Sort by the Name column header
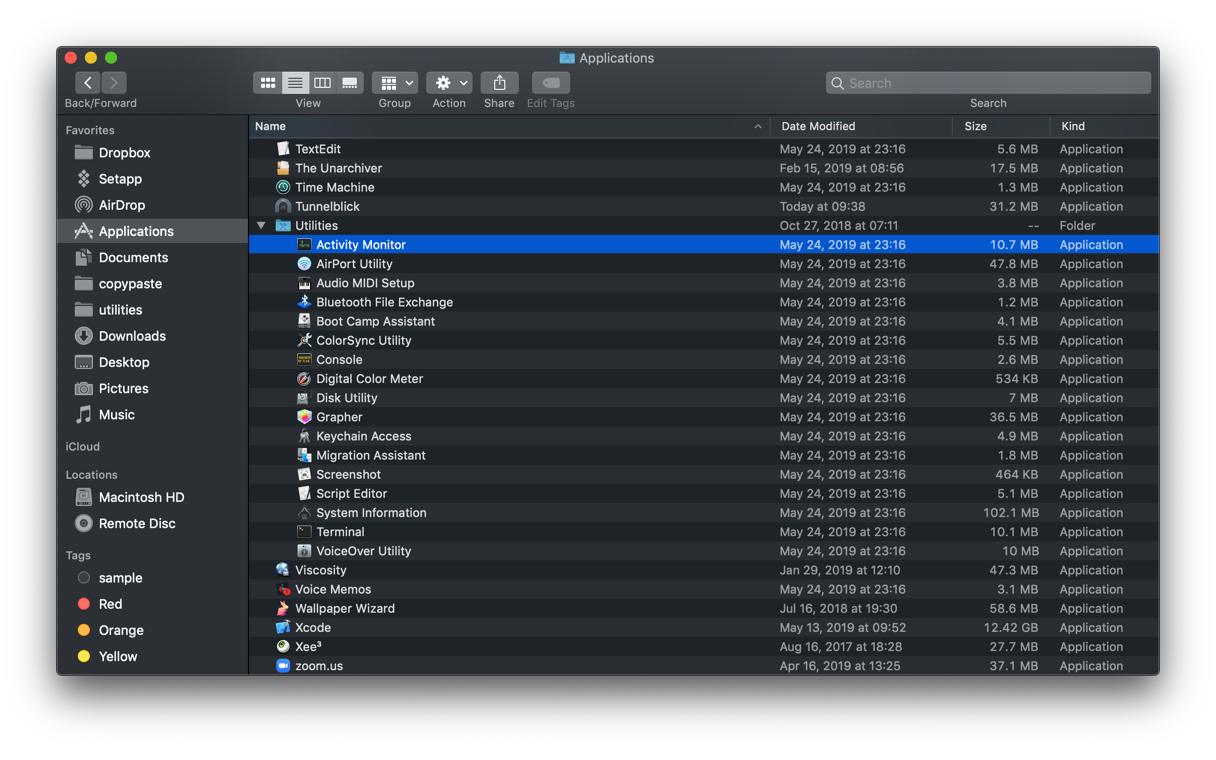 510,126
